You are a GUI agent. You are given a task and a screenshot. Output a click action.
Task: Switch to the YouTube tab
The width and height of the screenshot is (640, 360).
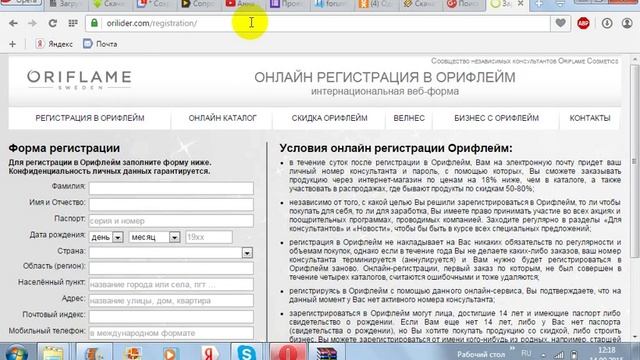[244, 4]
